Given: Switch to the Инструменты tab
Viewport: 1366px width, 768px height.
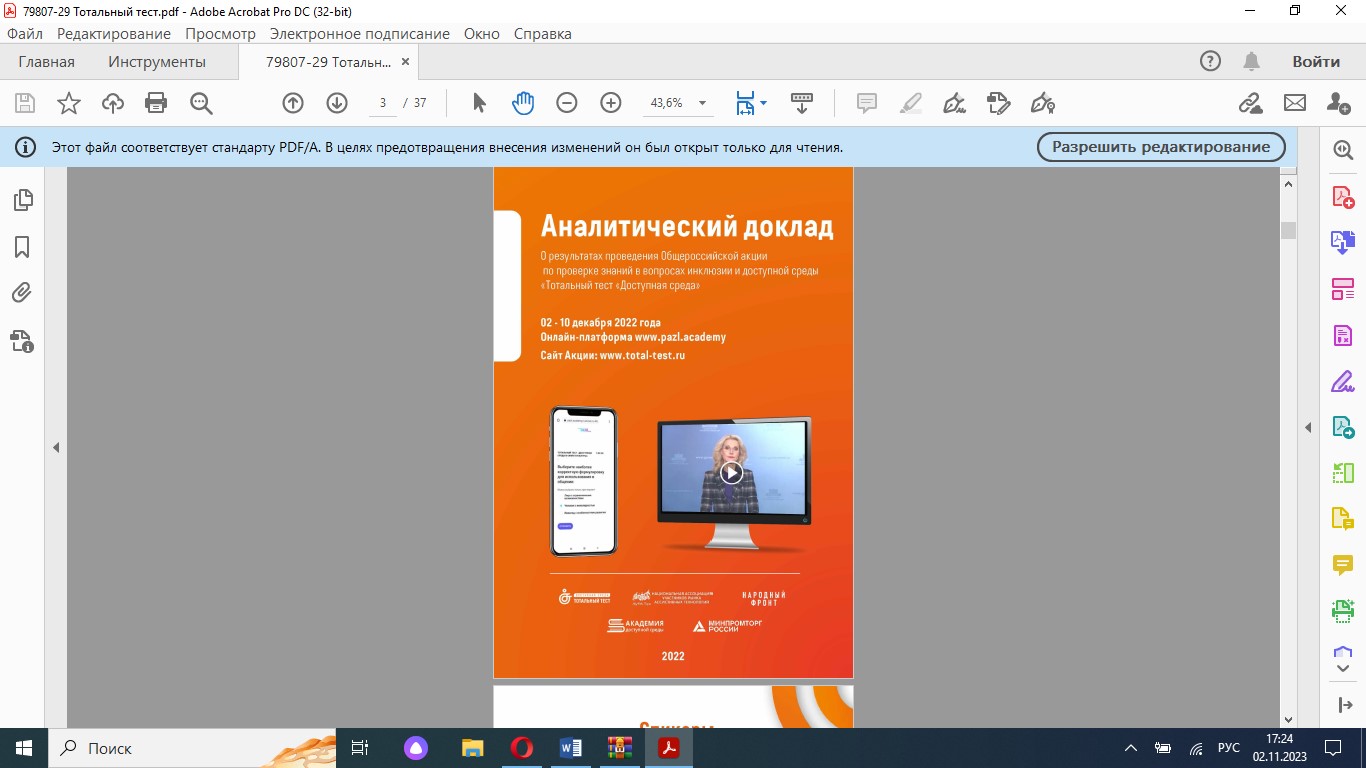Looking at the screenshot, I should (157, 62).
